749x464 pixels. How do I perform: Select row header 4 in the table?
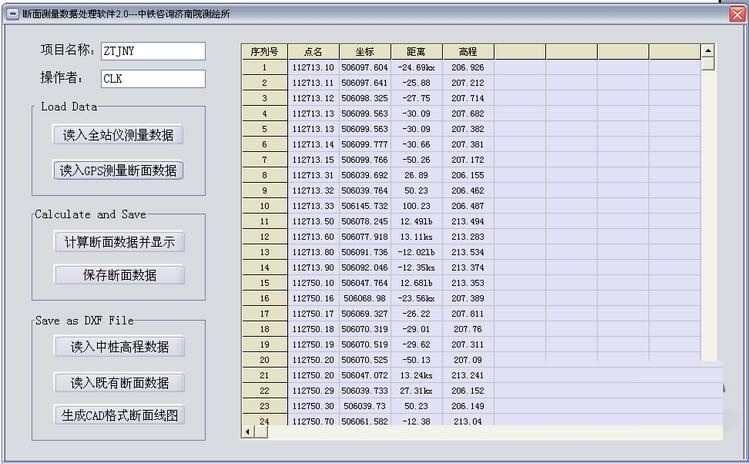tap(264, 114)
